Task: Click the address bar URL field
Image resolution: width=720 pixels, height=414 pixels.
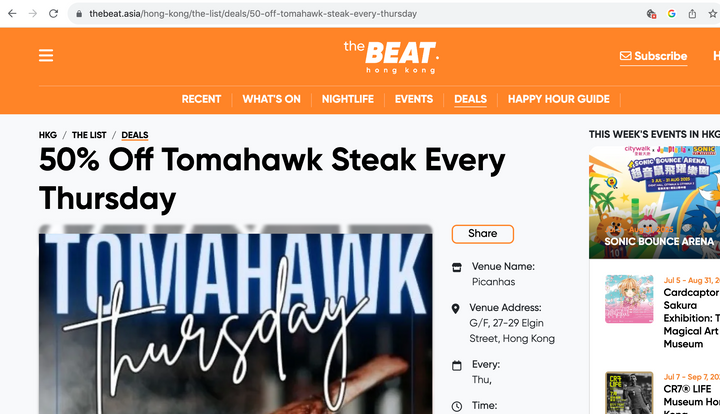Action: 358,14
